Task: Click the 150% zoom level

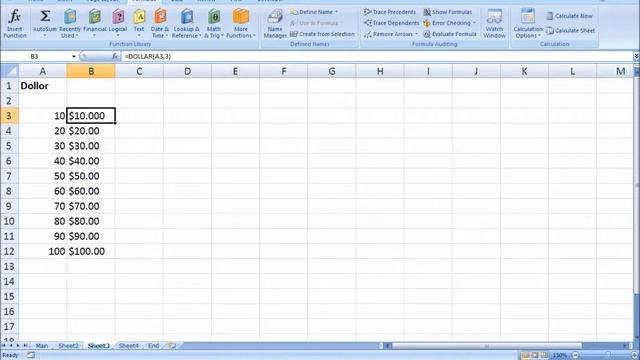Action: (x=560, y=356)
